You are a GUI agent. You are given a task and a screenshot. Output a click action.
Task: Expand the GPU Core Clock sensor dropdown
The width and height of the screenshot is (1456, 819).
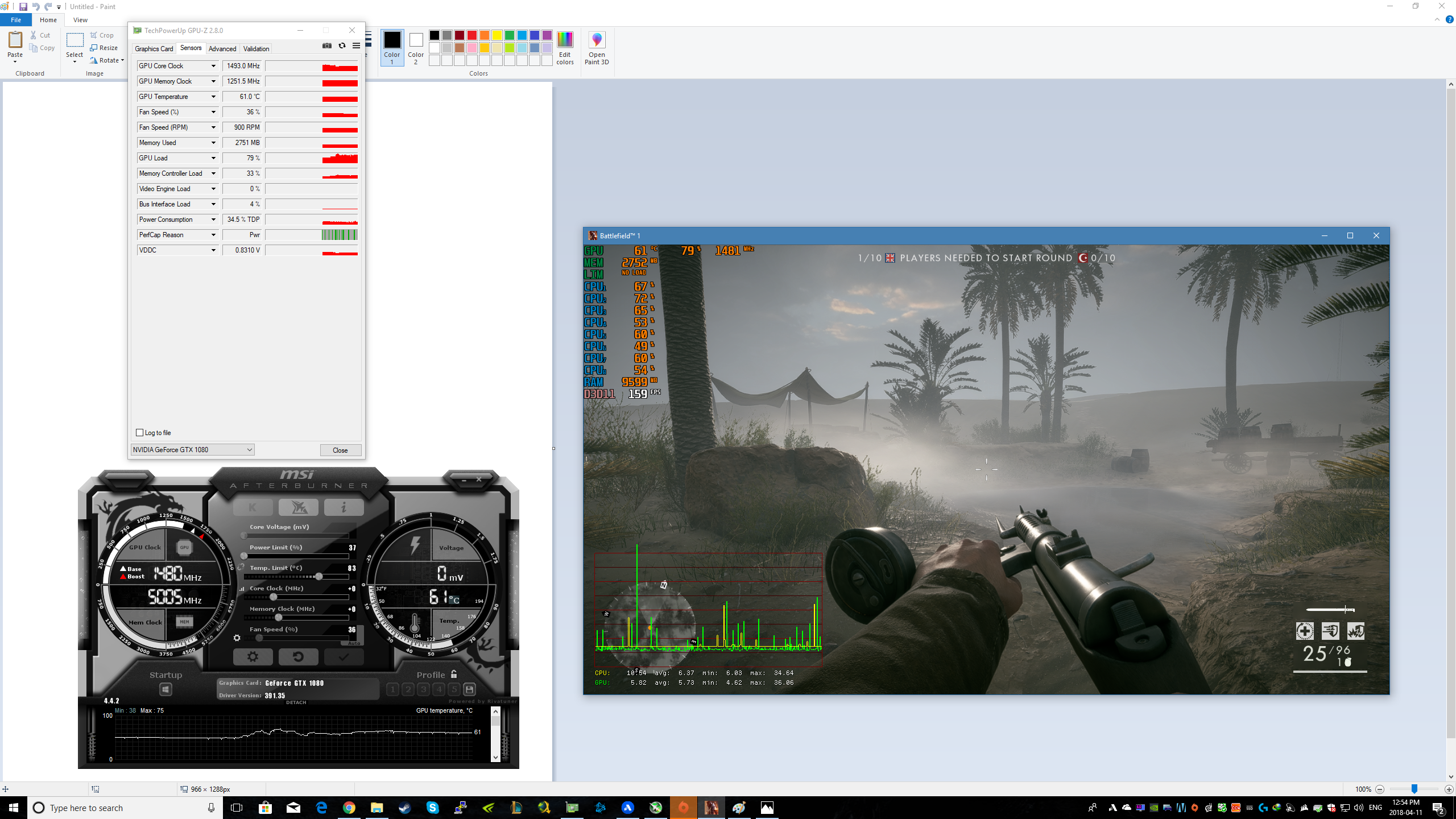[x=213, y=66]
